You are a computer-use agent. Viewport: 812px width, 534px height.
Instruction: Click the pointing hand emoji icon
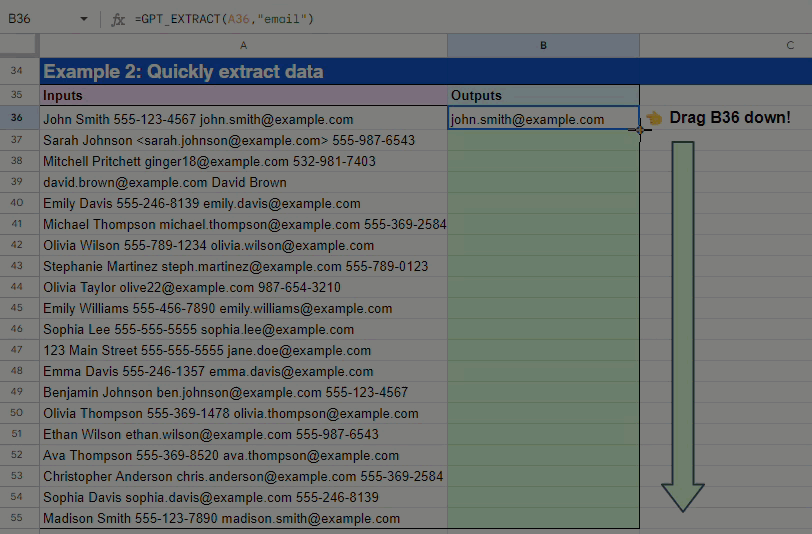(655, 118)
